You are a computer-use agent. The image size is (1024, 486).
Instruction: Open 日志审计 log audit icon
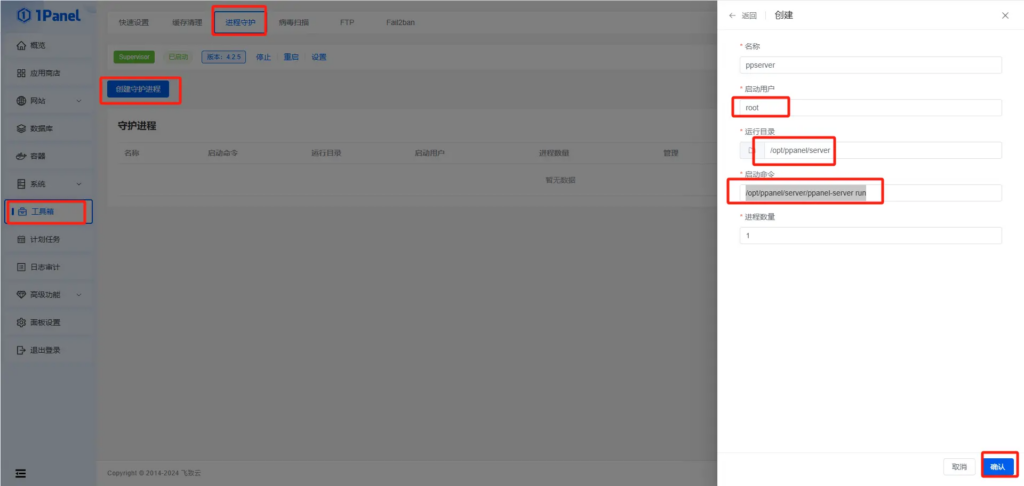21,267
